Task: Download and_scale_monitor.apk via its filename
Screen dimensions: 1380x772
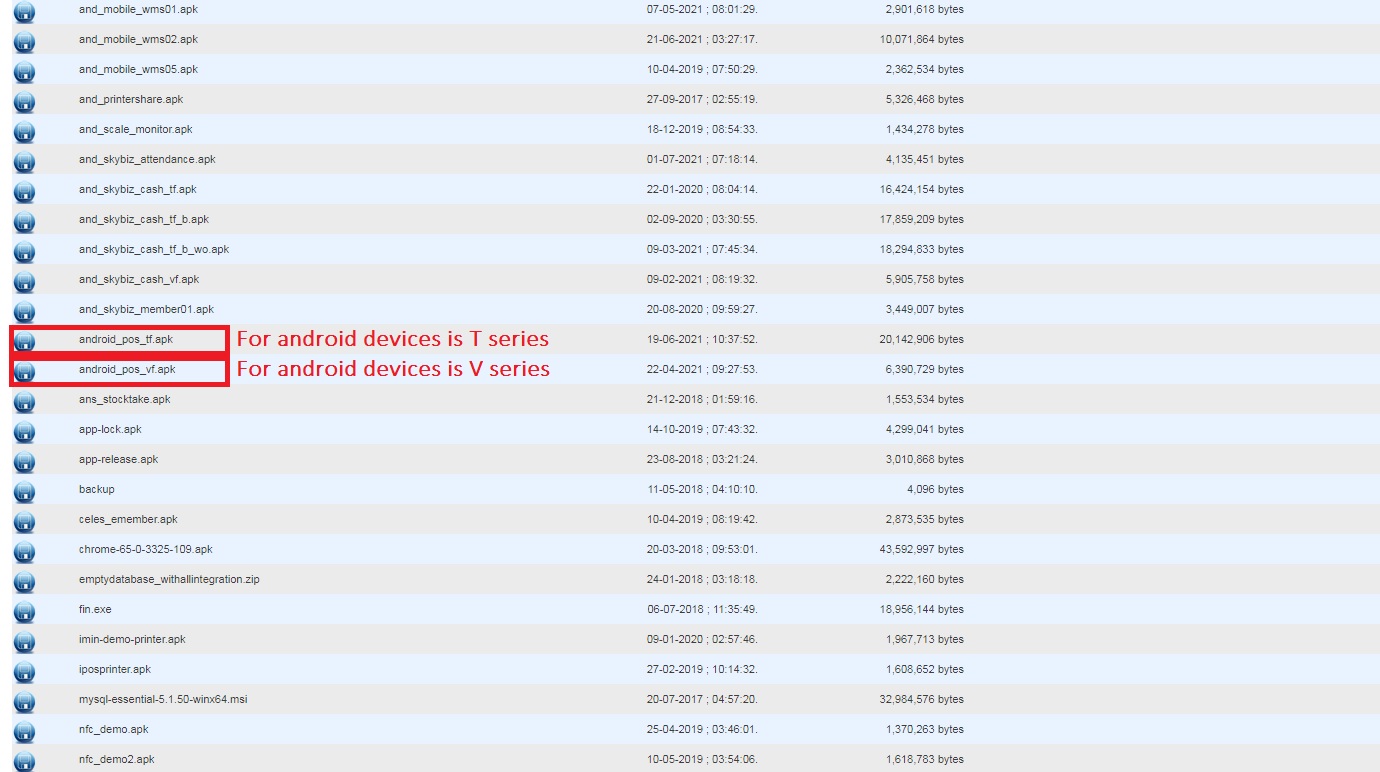Action: coord(135,129)
